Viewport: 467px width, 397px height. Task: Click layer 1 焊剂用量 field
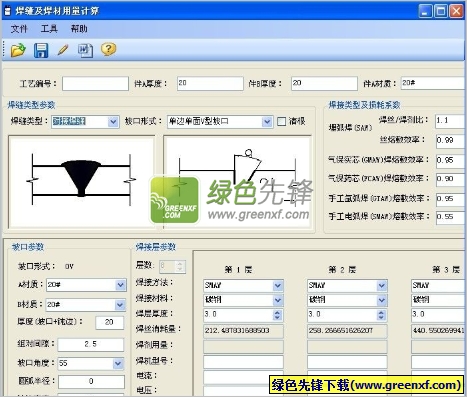click(x=243, y=347)
